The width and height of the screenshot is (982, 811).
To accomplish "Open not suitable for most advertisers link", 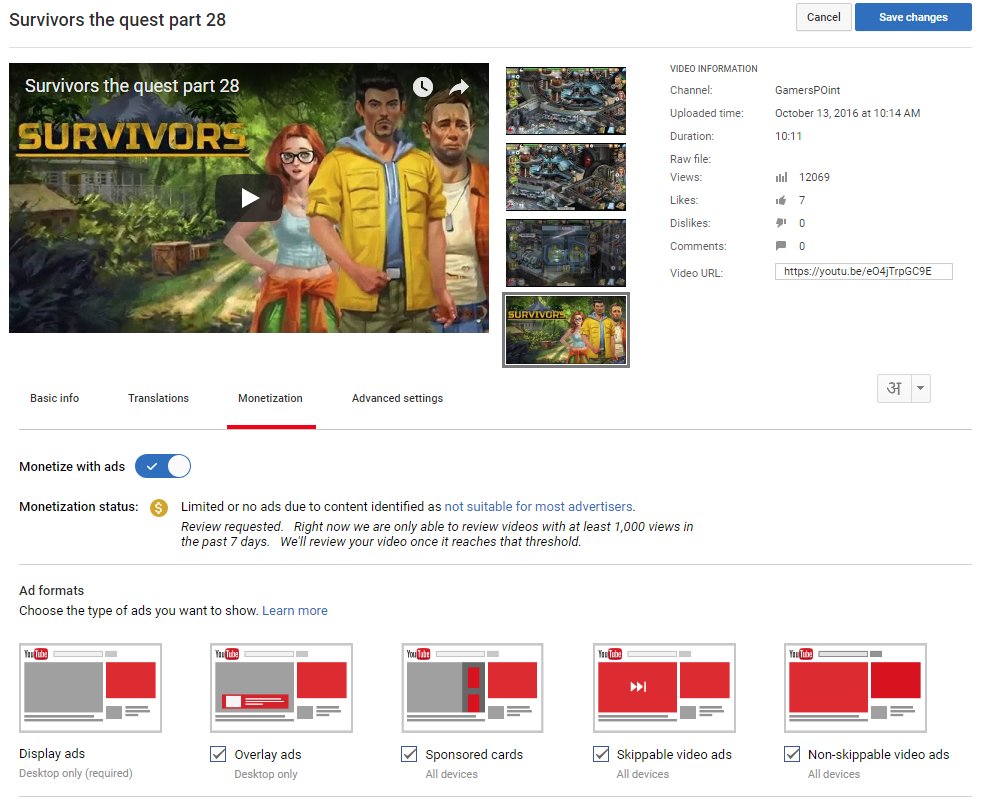I will (539, 507).
